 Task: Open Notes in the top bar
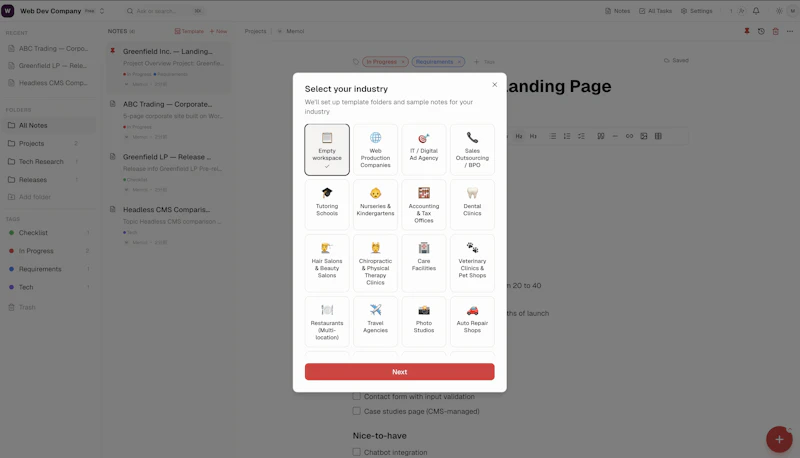[617, 11]
